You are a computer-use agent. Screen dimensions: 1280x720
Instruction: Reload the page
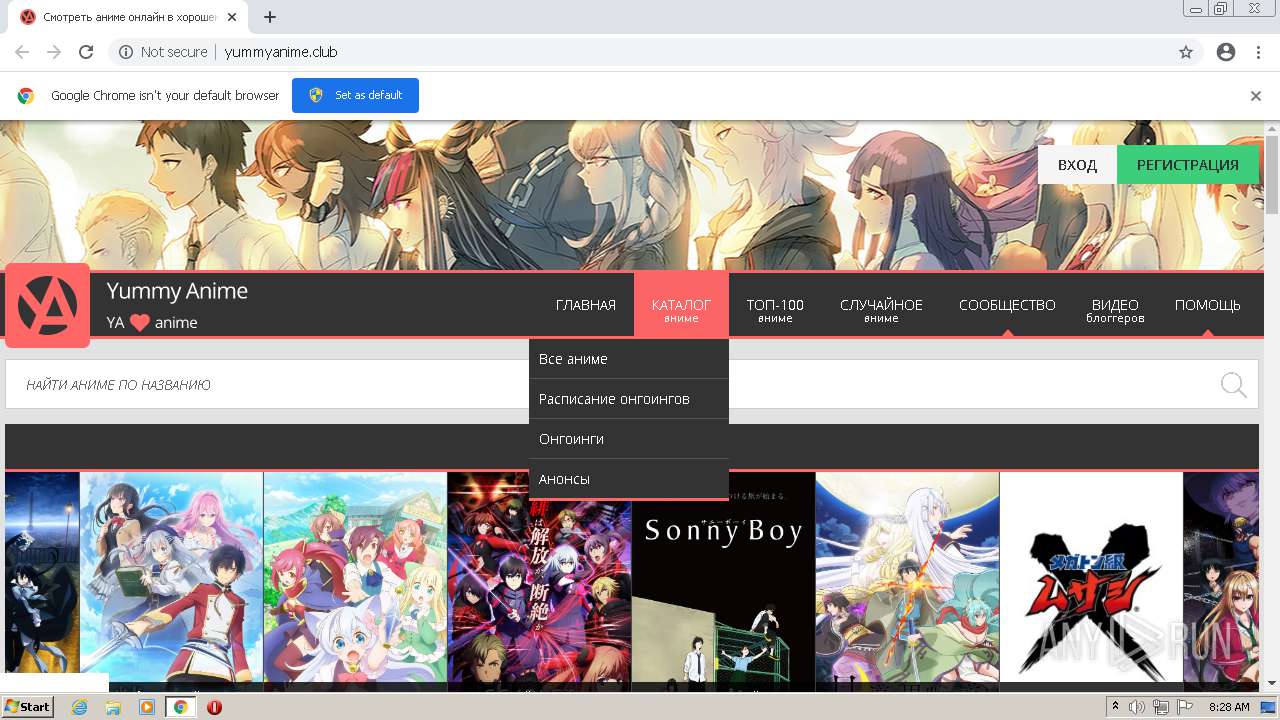tap(86, 52)
